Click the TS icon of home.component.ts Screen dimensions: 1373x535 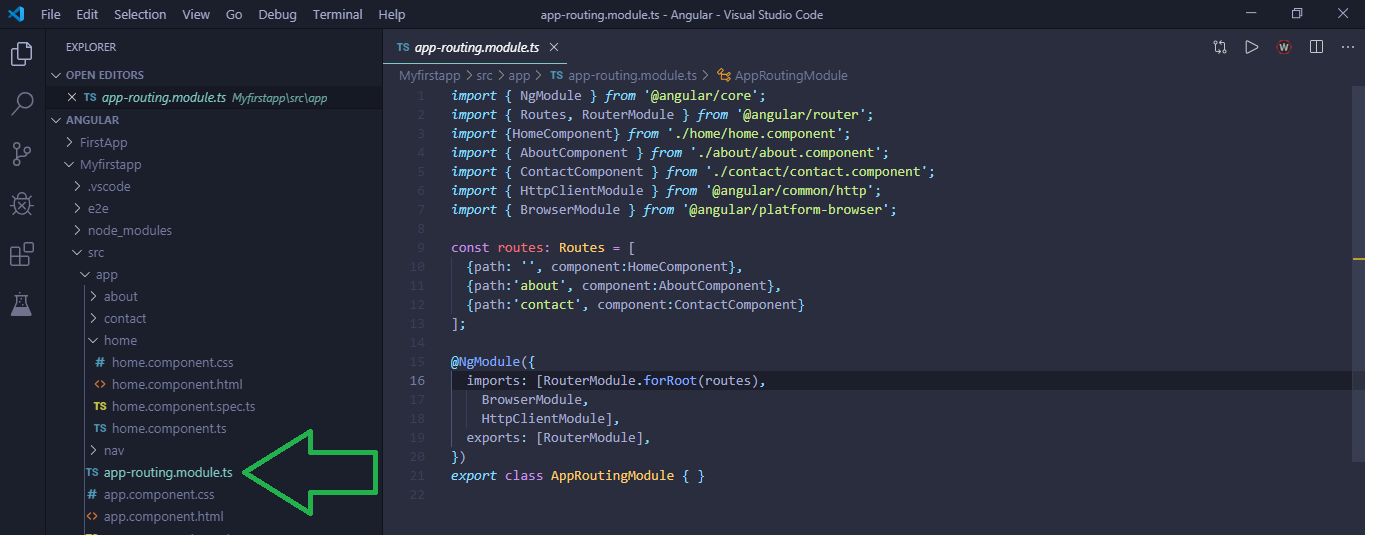100,429
